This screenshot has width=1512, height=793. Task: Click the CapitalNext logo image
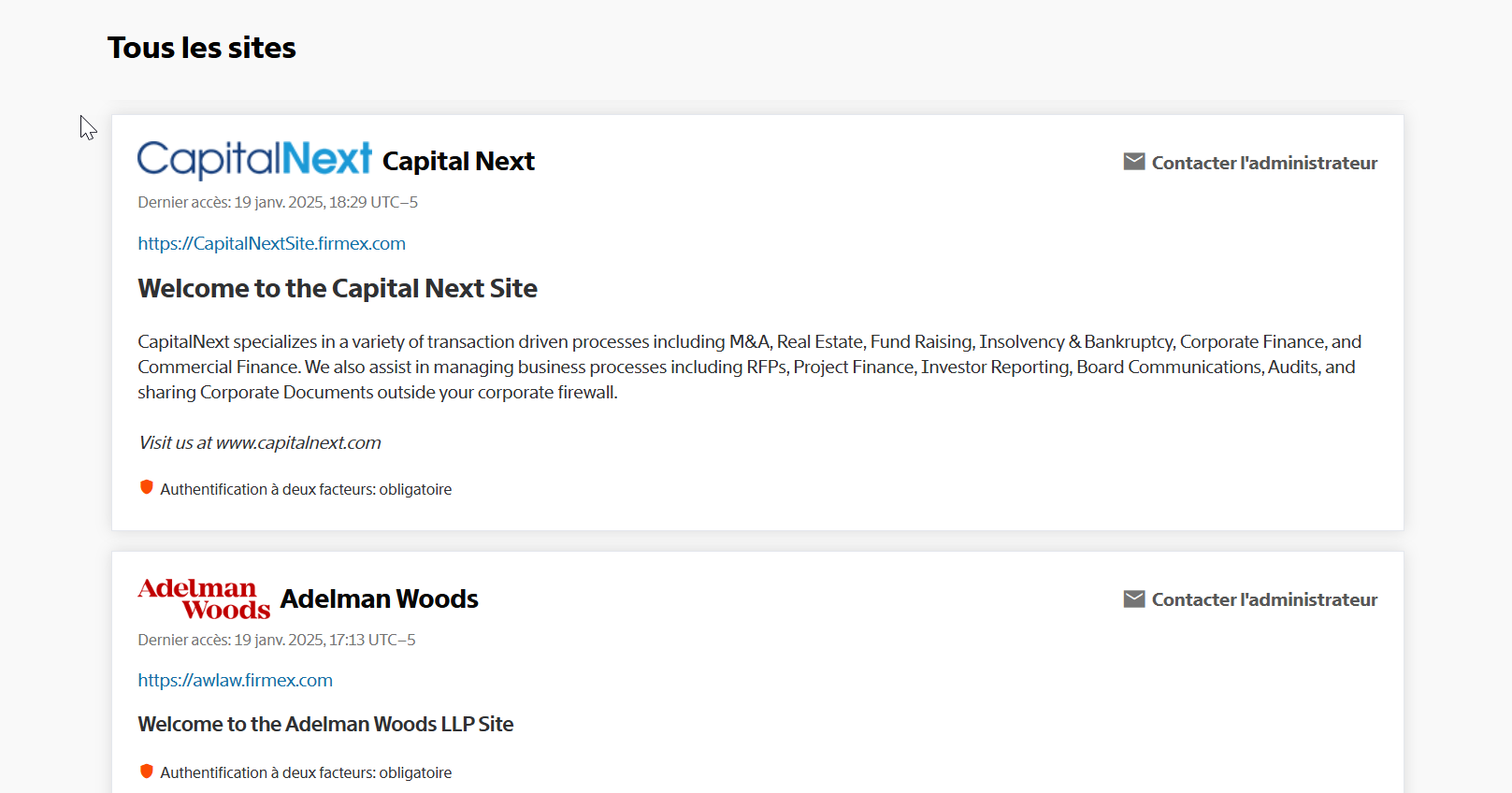coord(254,160)
